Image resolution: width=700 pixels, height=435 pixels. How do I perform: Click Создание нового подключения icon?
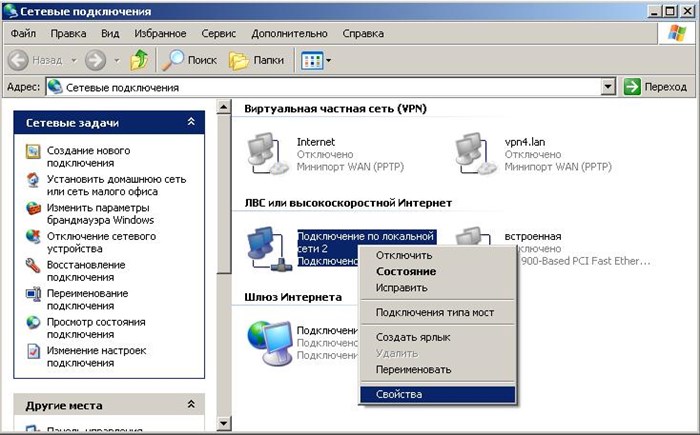click(x=33, y=151)
